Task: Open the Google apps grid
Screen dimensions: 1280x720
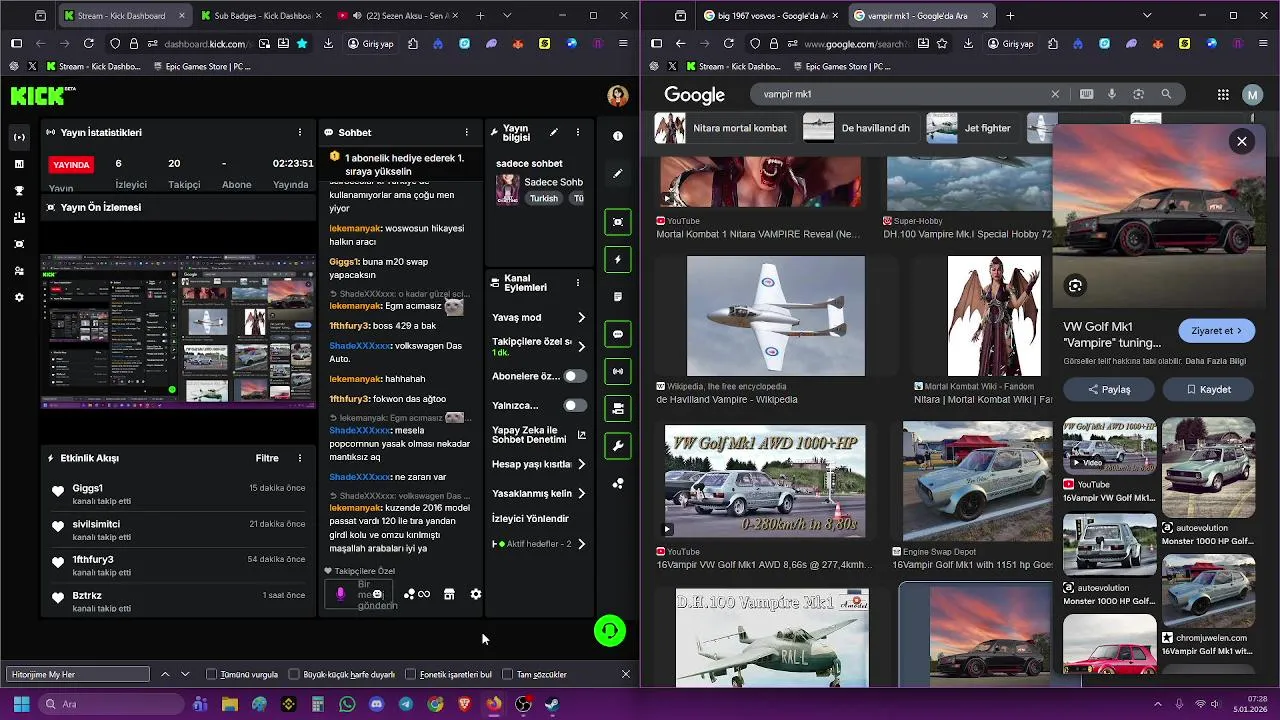Action: [1223, 94]
